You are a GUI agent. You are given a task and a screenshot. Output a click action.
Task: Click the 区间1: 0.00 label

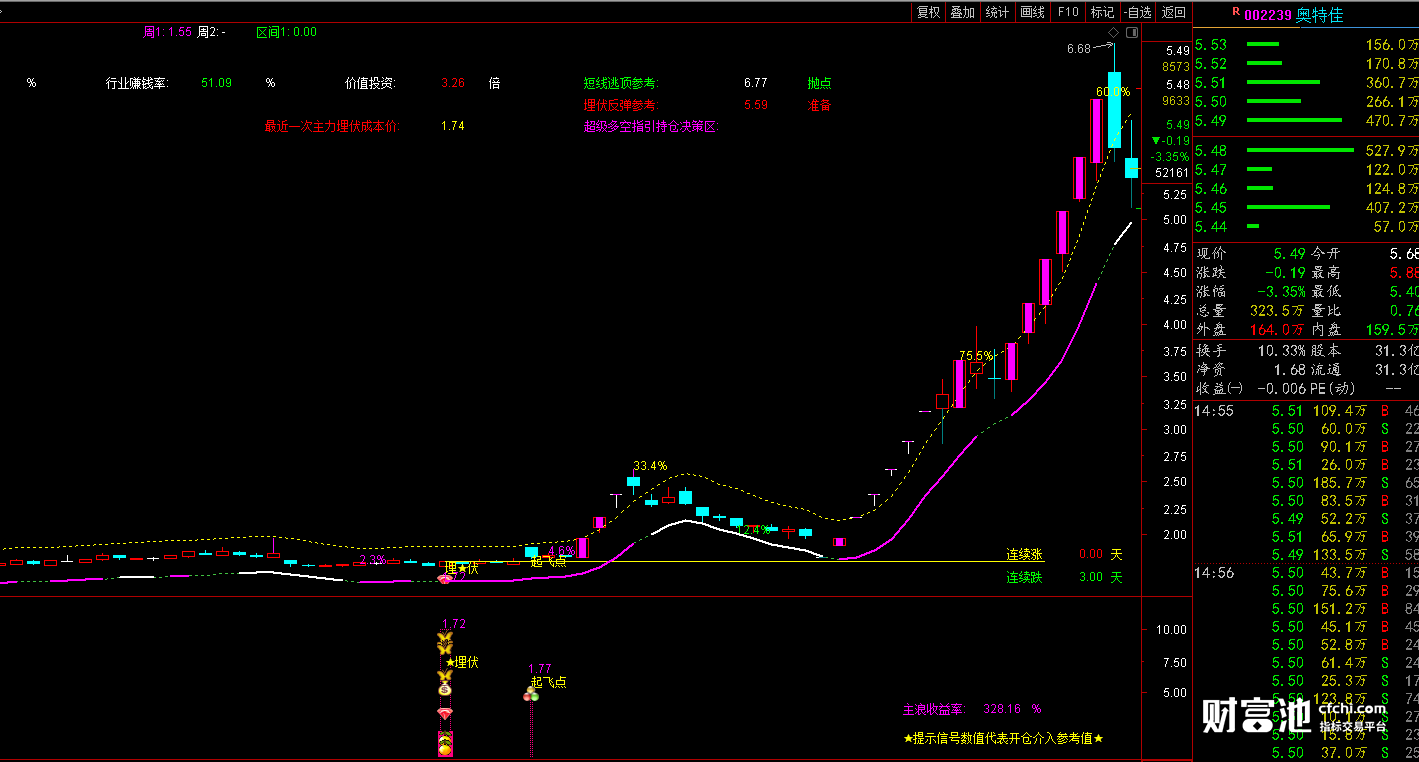click(x=286, y=32)
